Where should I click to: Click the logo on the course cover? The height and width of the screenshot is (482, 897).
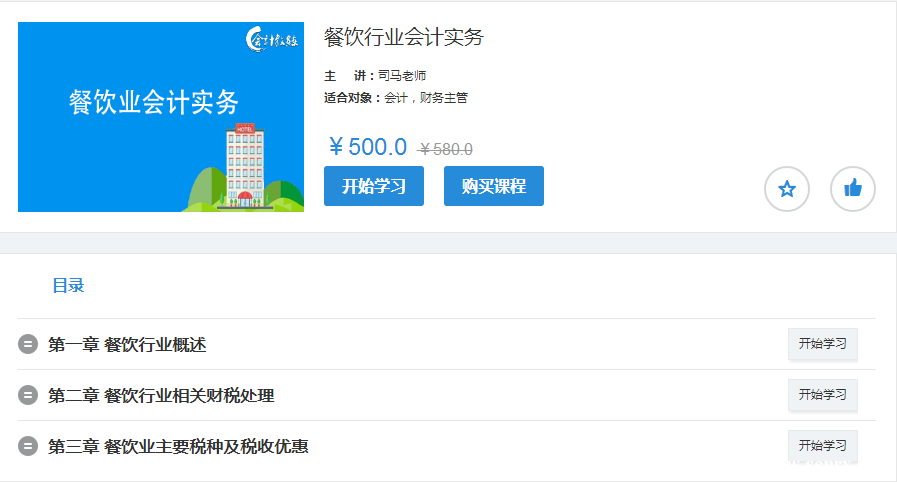tap(272, 41)
